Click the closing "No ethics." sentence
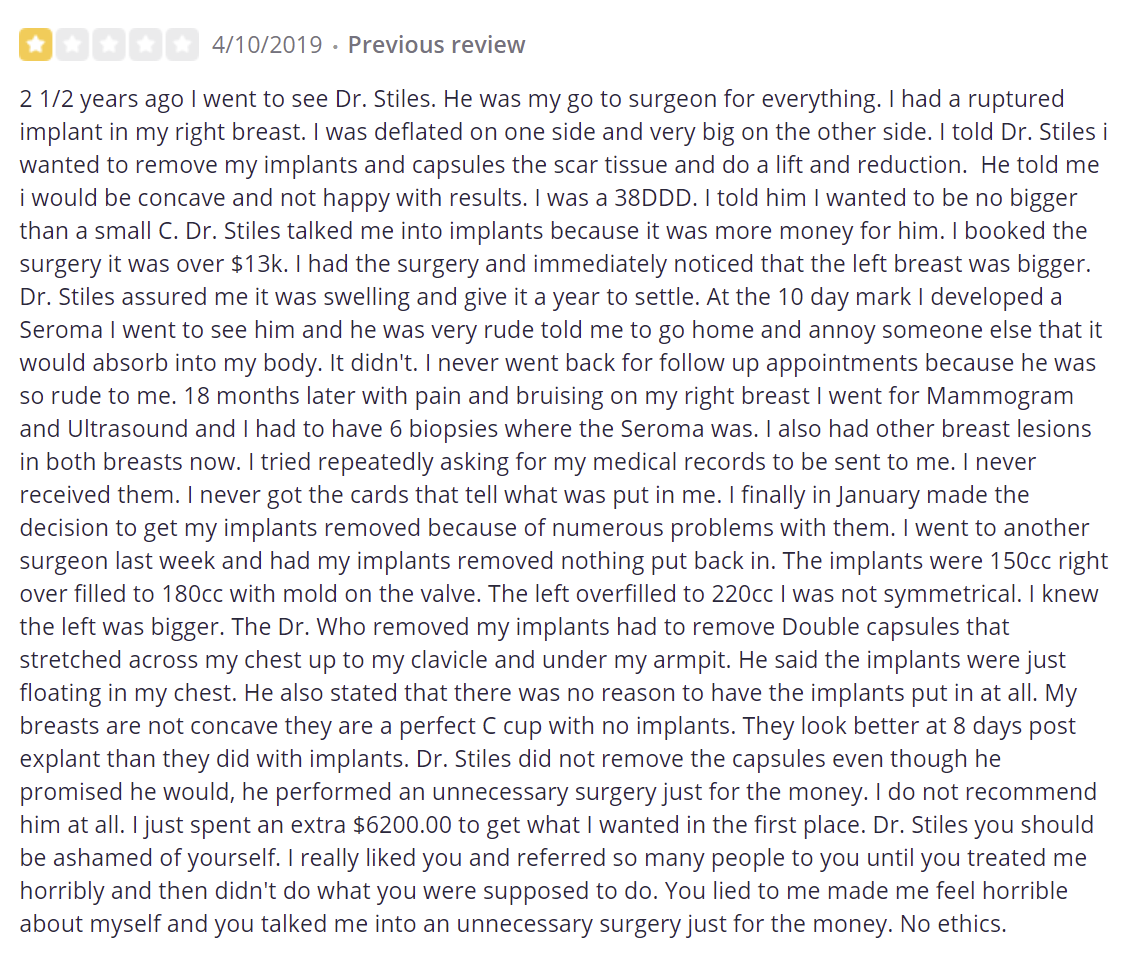The height and width of the screenshot is (957, 1132). click(x=953, y=924)
